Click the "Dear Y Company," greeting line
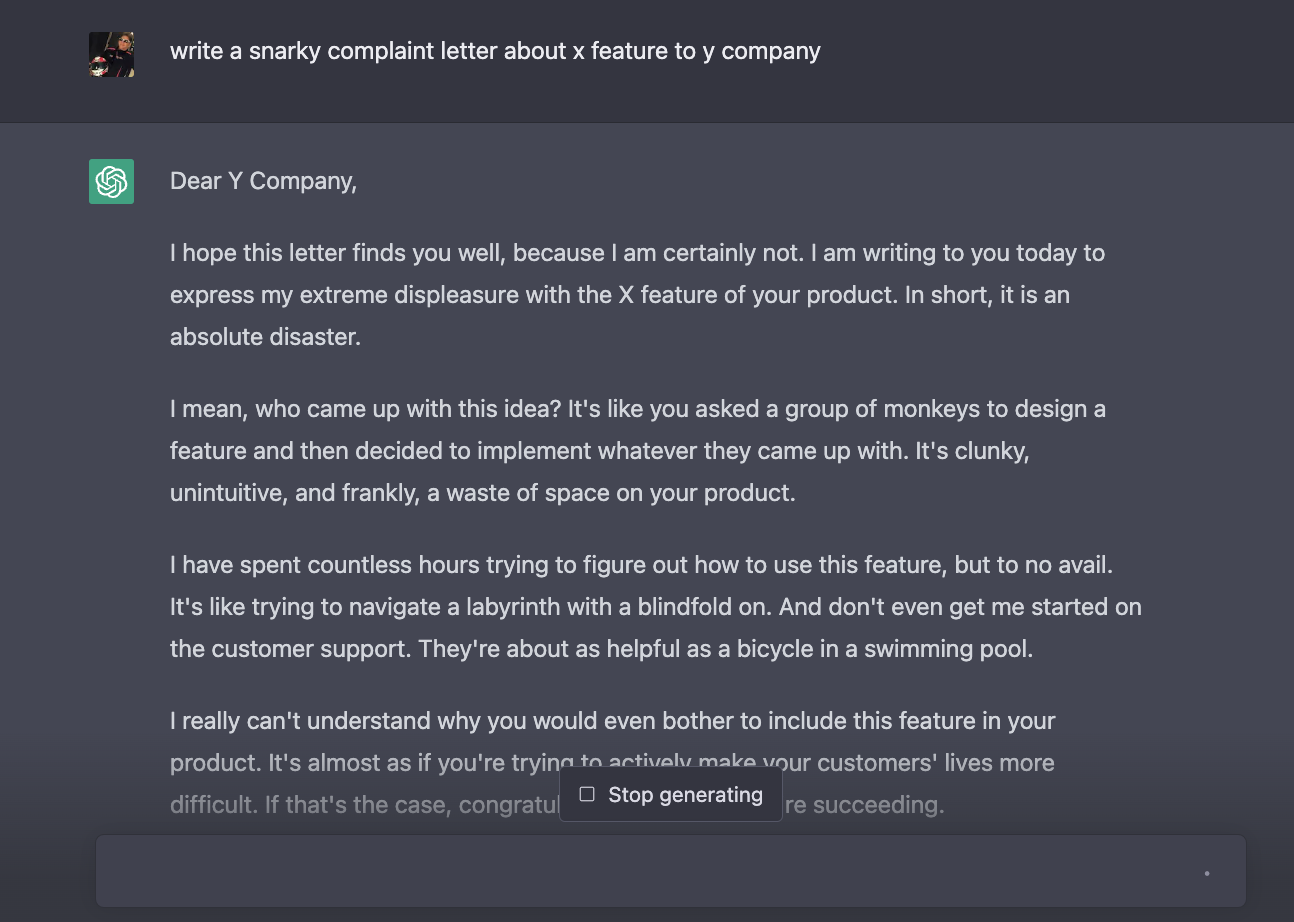The image size is (1294, 922). tap(263, 181)
